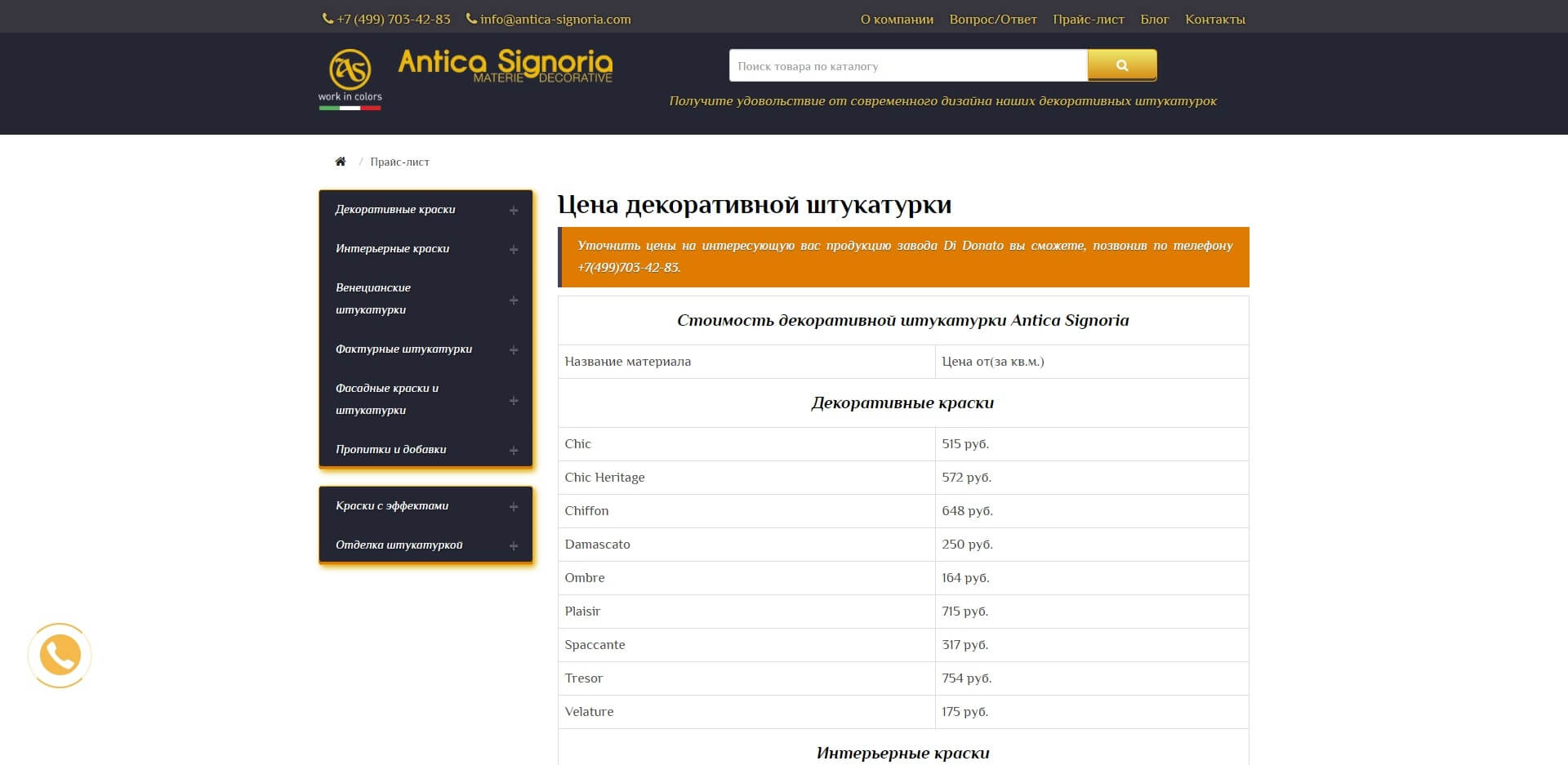Viewport: 1568px width, 765px height.
Task: Click the Цена декоративной штукатурки page title
Action: [x=755, y=204]
